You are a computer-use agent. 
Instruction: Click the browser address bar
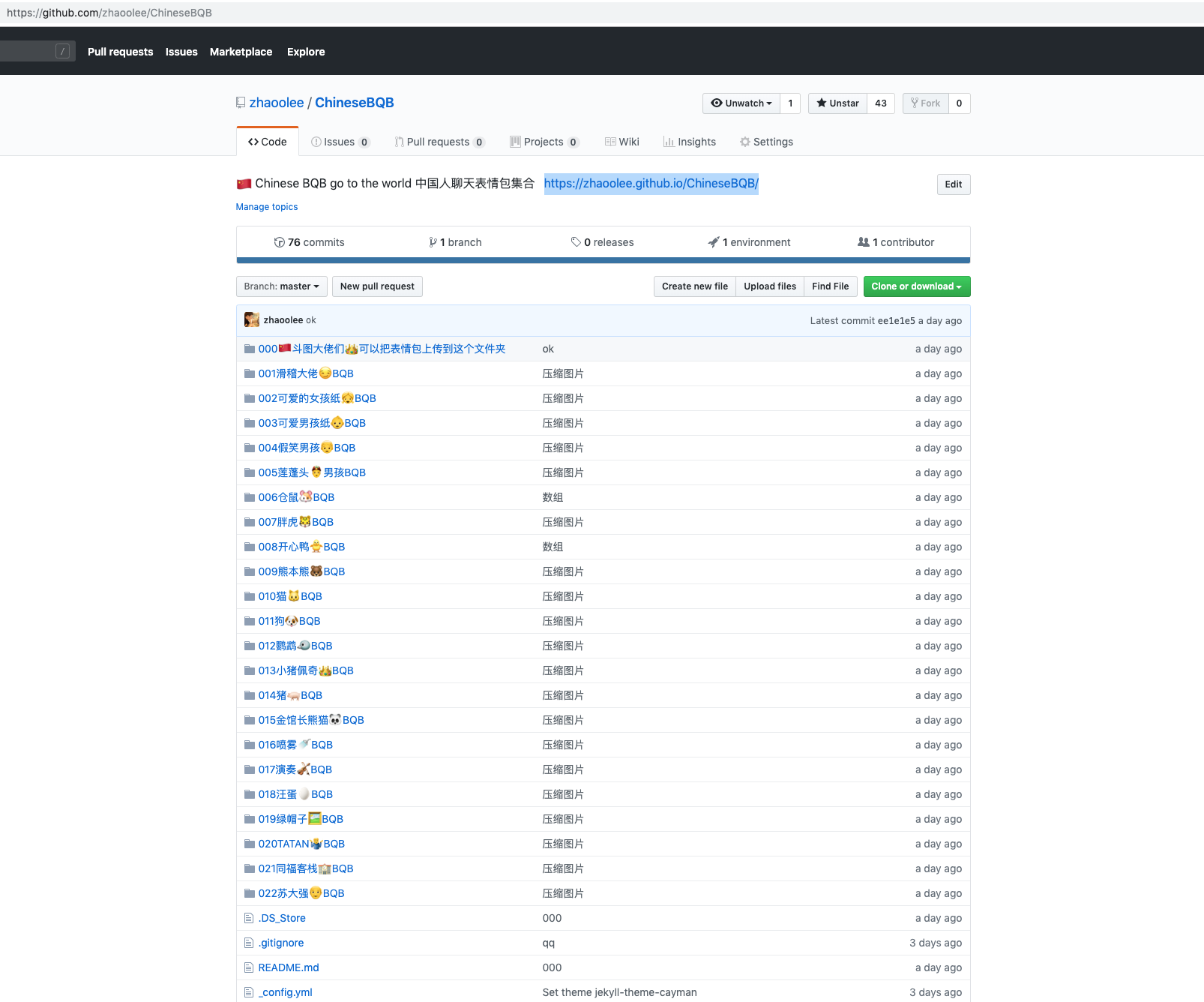(x=300, y=12)
